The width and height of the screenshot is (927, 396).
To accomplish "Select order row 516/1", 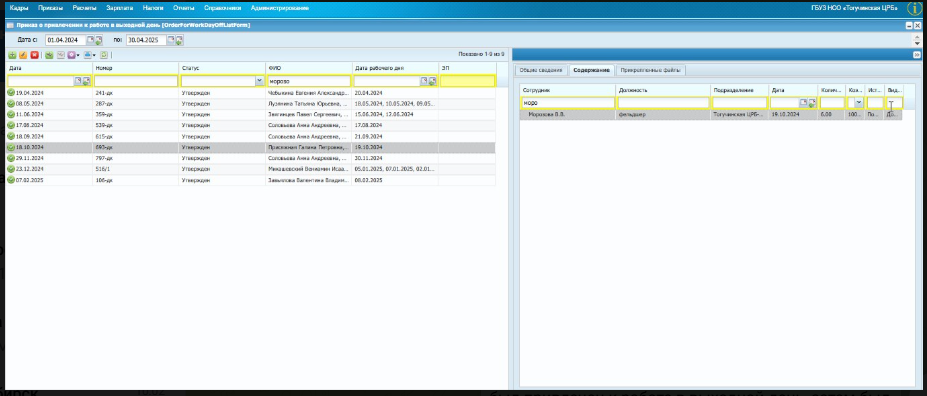I will [251, 169].
